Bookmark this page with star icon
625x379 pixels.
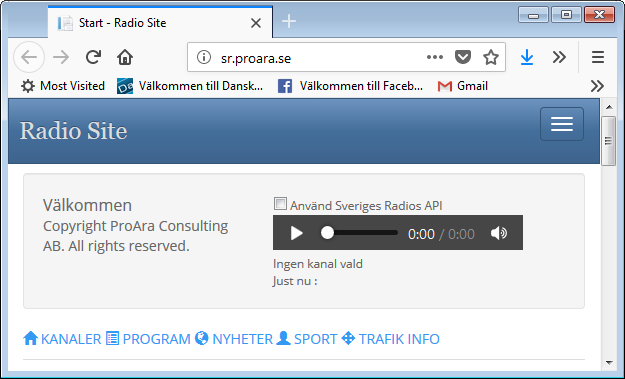(x=491, y=57)
